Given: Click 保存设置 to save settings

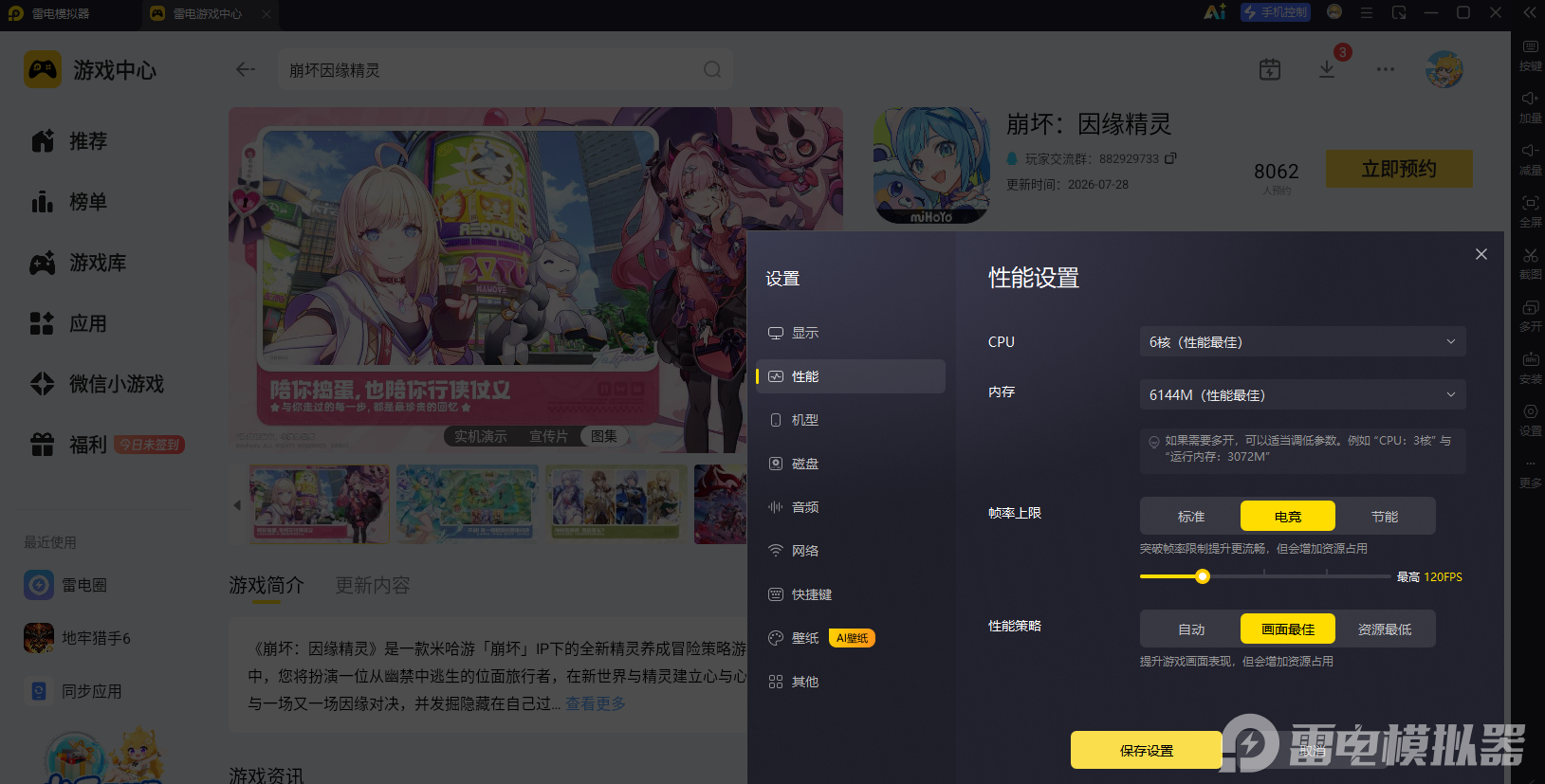Looking at the screenshot, I should click(1147, 750).
